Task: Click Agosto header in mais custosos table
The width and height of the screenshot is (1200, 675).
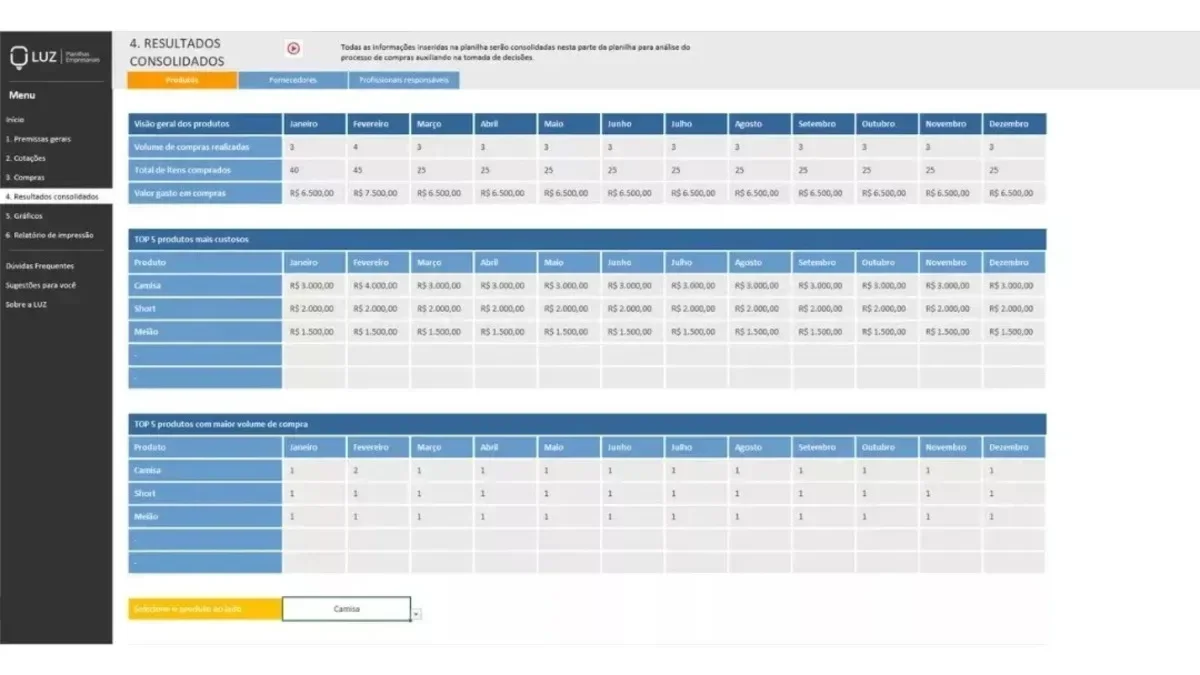Action: (759, 262)
